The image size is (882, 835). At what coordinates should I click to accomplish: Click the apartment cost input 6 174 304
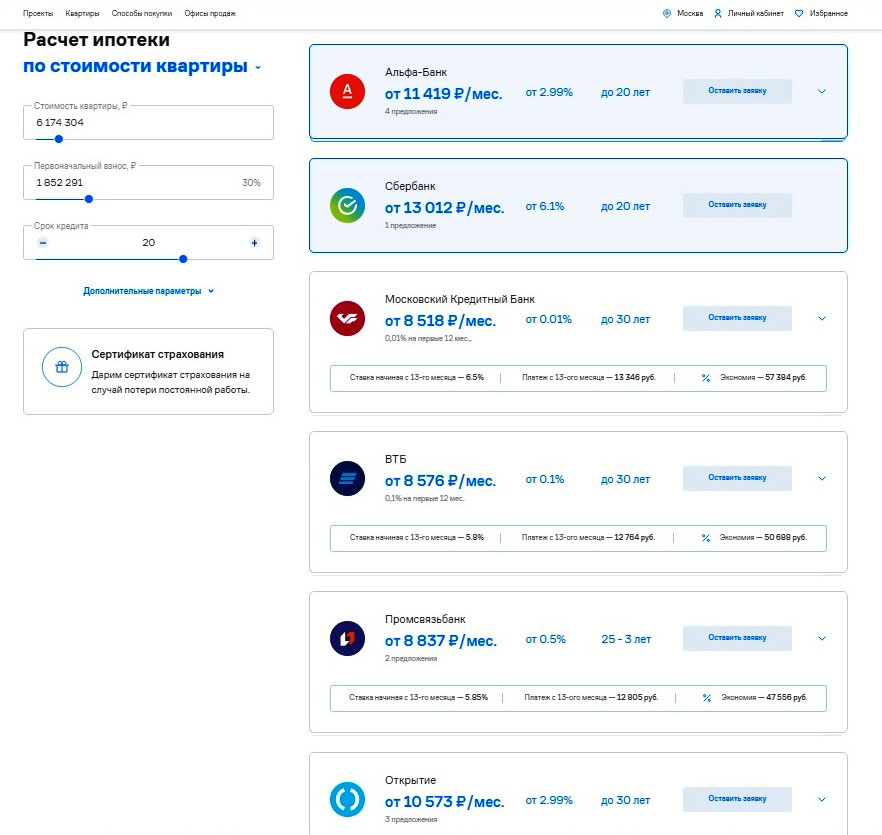(x=148, y=123)
